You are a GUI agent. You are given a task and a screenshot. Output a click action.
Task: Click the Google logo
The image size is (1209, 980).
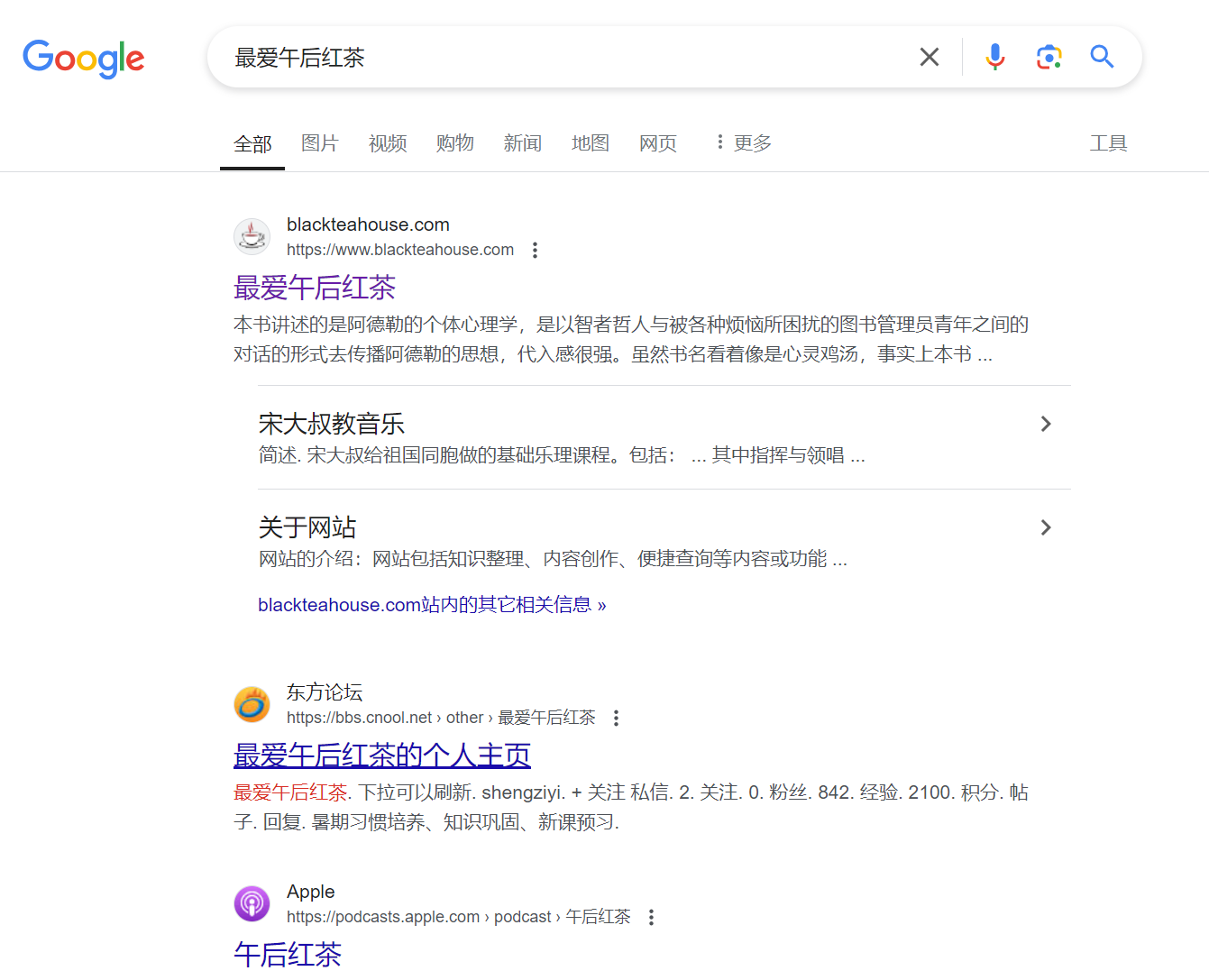pos(83,59)
